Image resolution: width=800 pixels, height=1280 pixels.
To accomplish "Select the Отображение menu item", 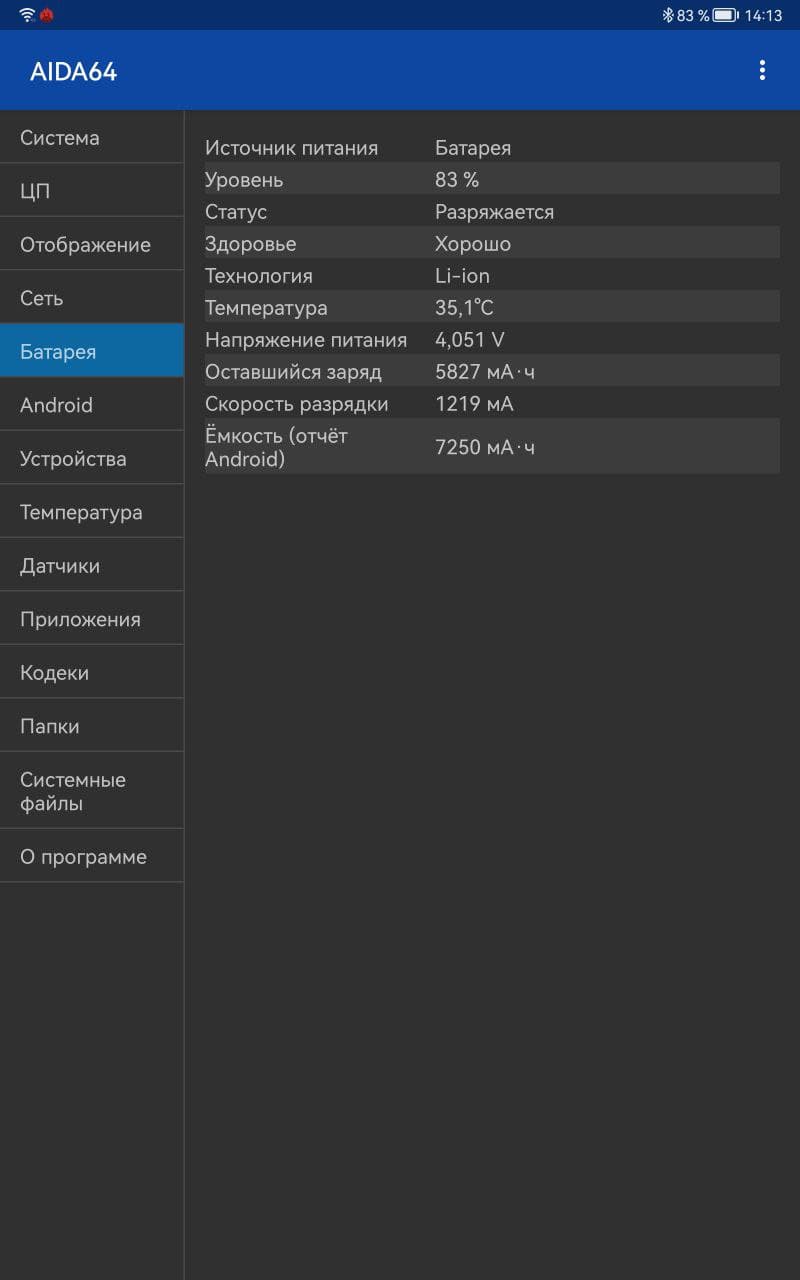I will click(92, 245).
